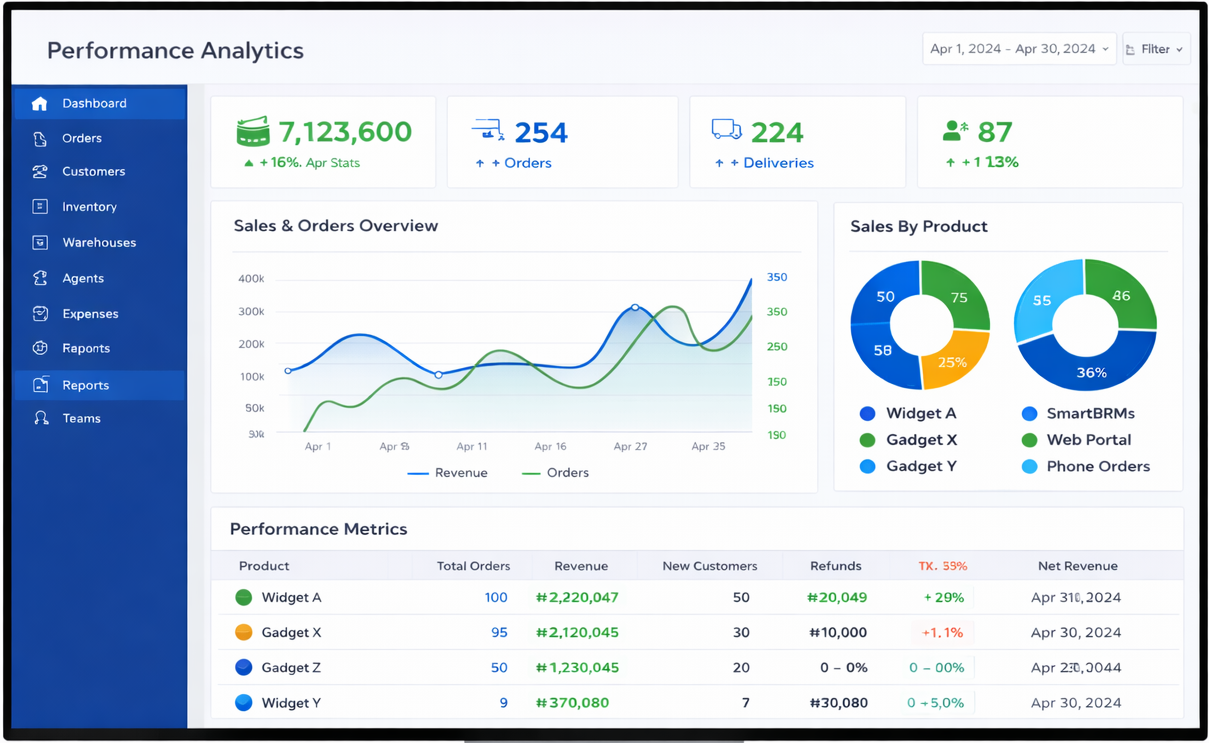This screenshot has width=1209, height=743.
Task: Click the Customers icon in sidebar
Action: click(40, 172)
